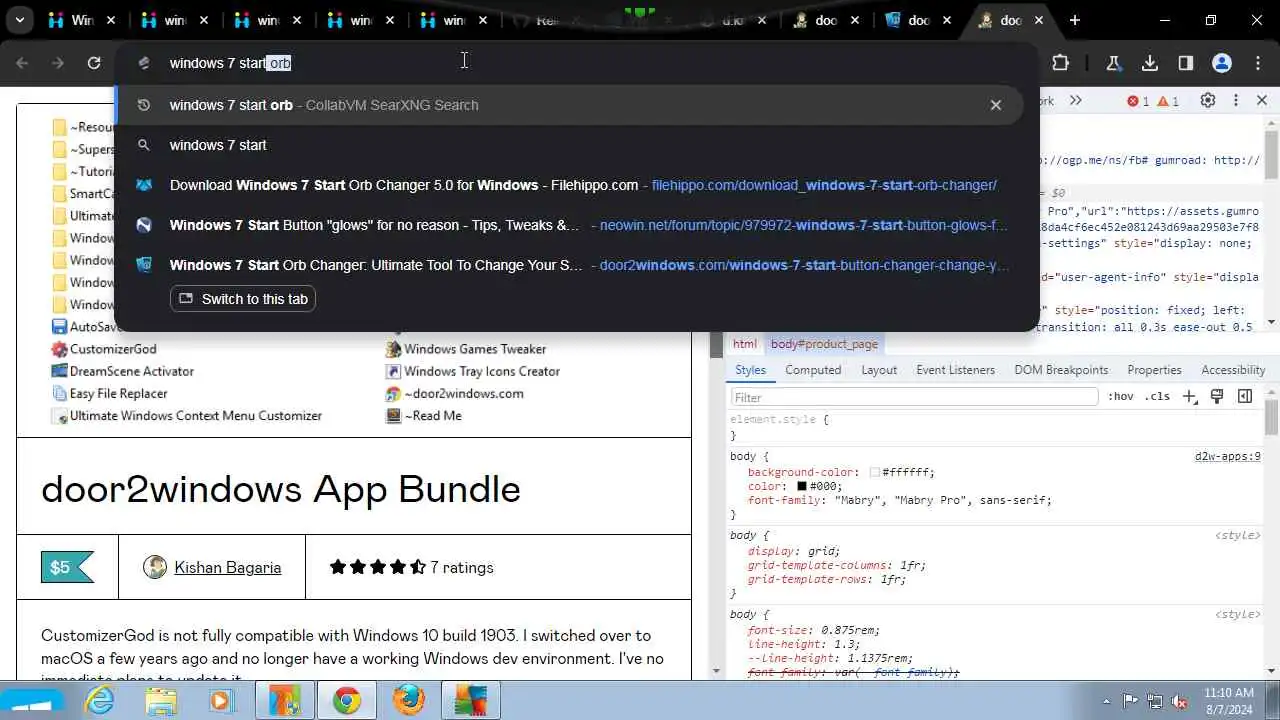Open the DevTools errors count indicator
Viewport: 1280px width, 720px height.
(x=1138, y=101)
